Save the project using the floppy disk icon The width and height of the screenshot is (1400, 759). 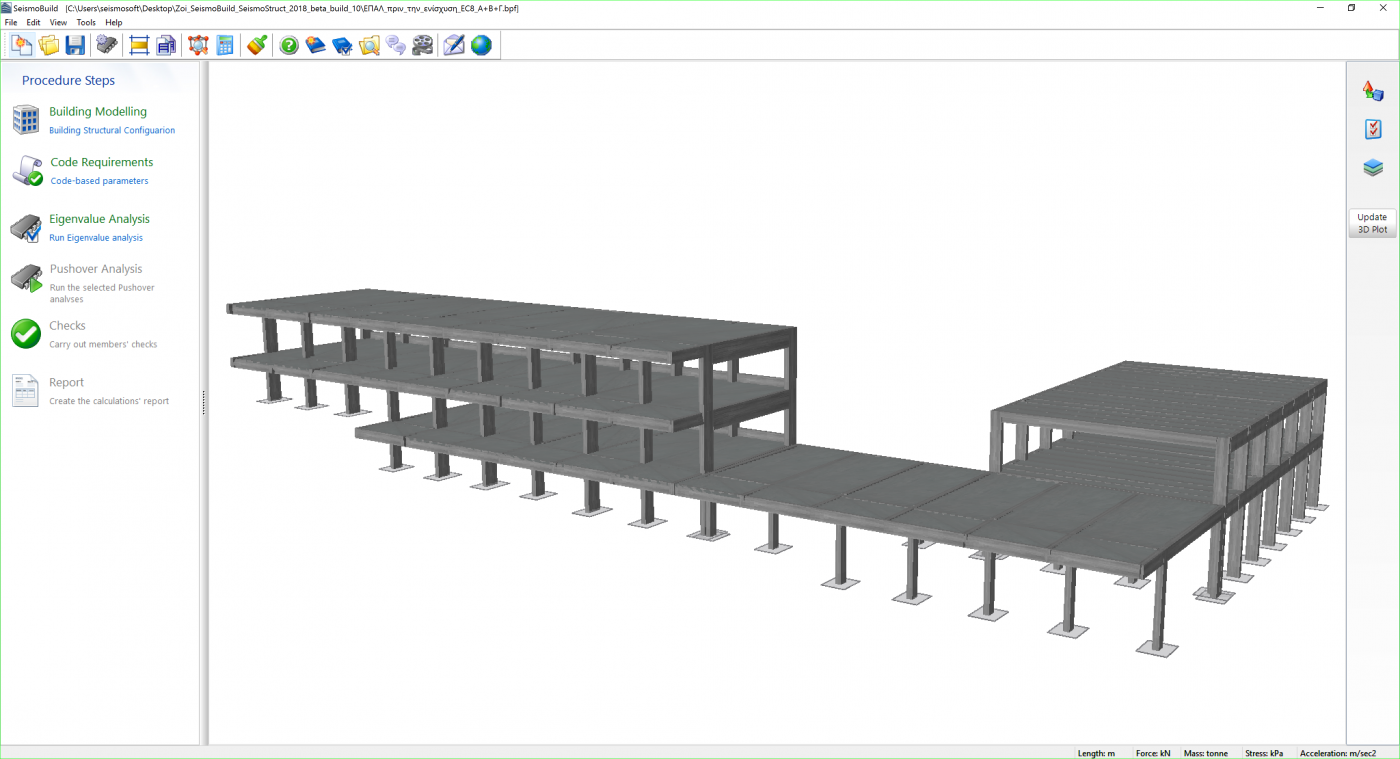tap(75, 45)
